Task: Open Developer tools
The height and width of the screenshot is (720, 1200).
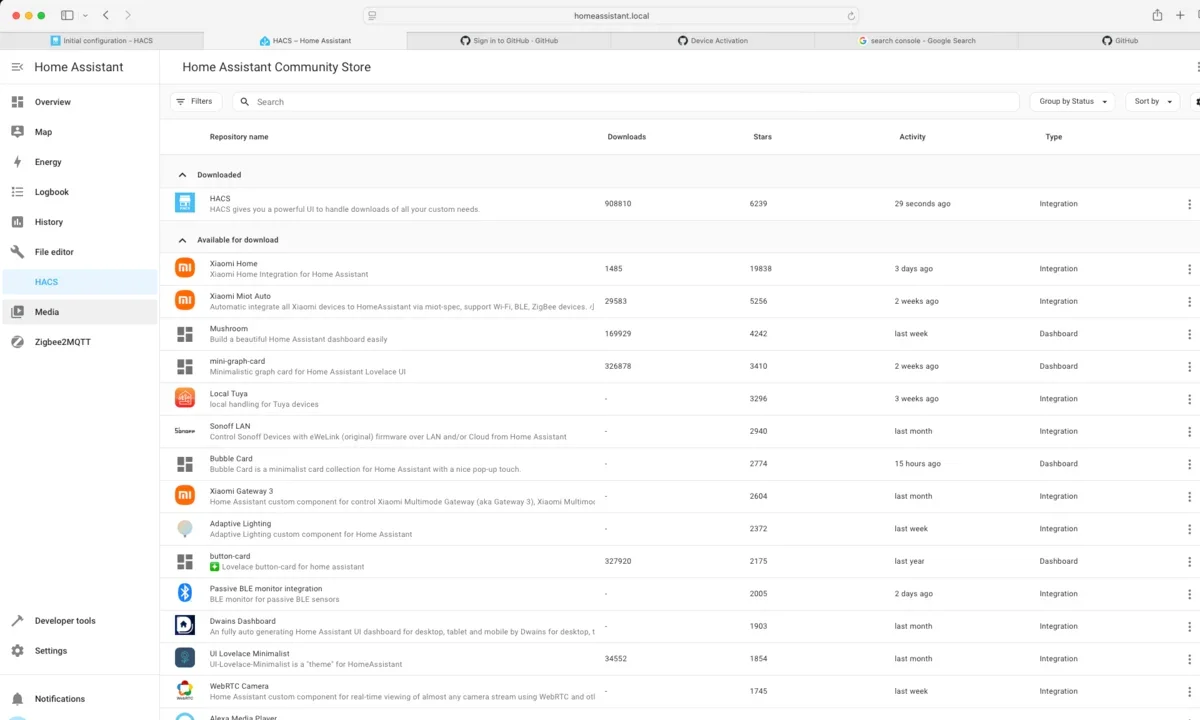Action: pyautogui.click(x=65, y=621)
